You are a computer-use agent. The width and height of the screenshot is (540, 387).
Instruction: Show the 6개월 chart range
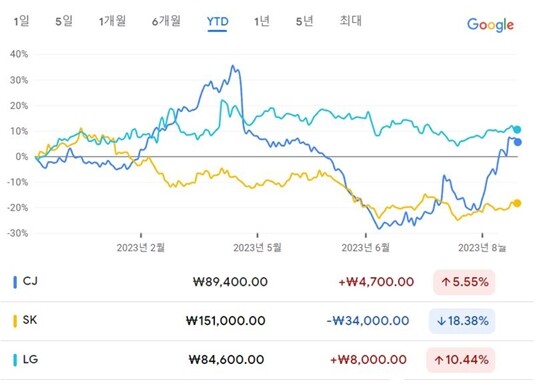coord(166,21)
